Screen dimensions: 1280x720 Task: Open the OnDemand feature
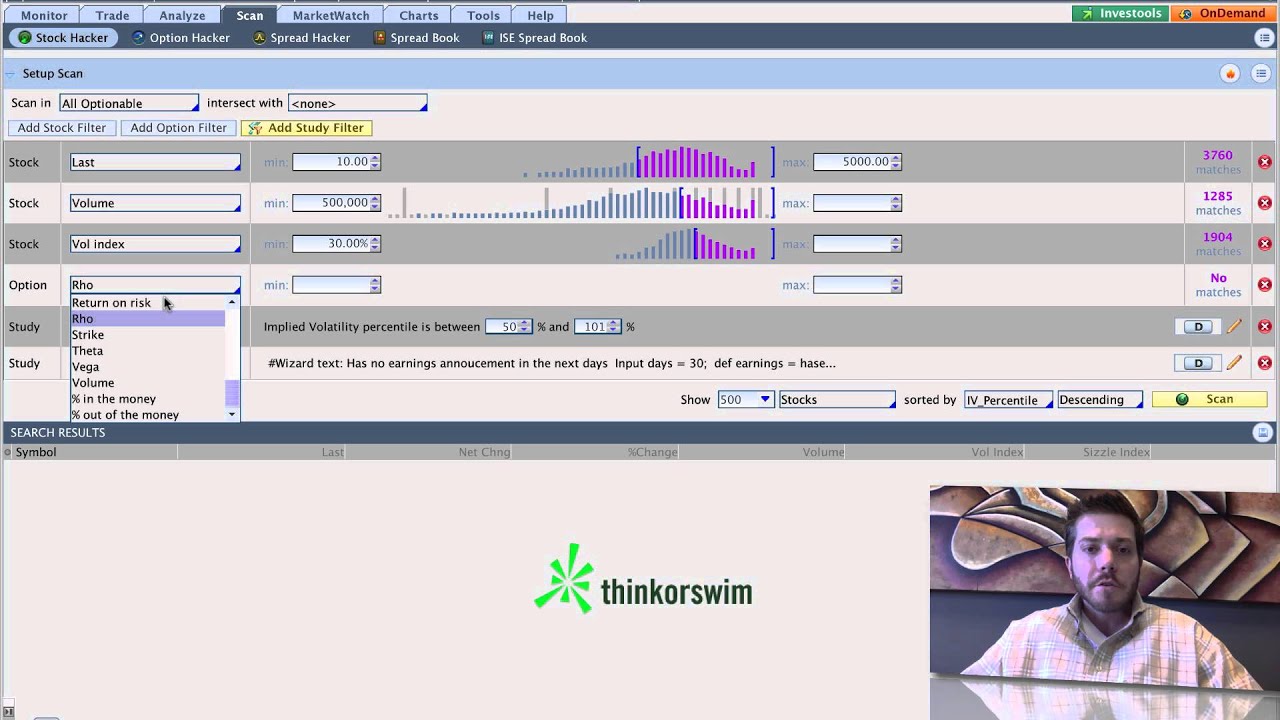pos(1224,14)
